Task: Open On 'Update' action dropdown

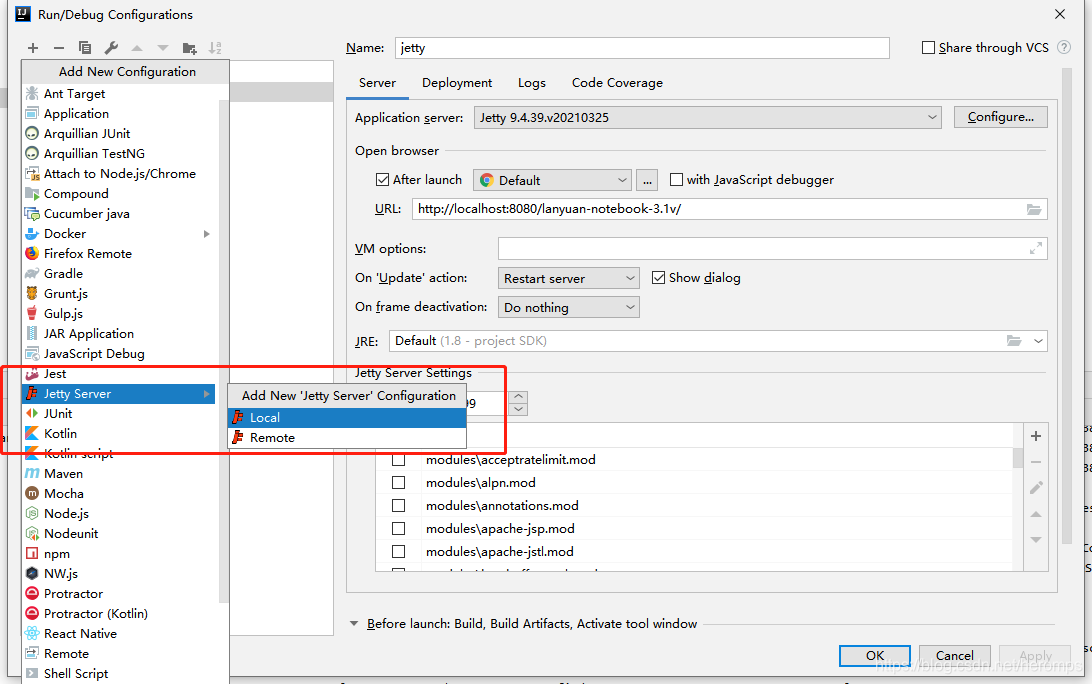Action: [x=568, y=279]
